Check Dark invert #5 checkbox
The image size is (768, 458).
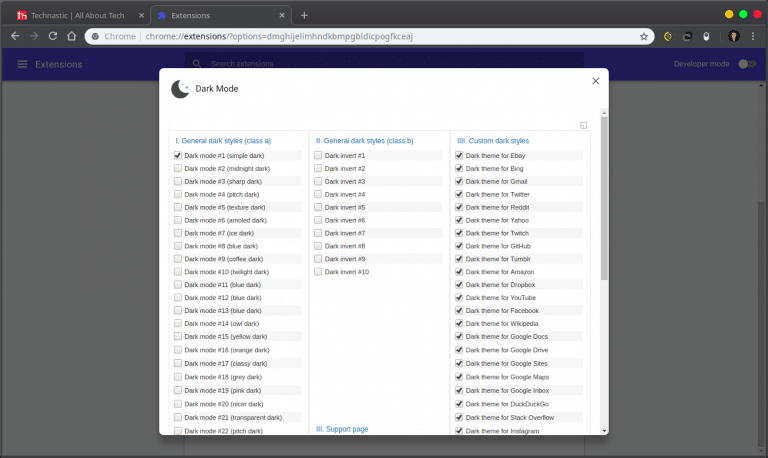[x=318, y=207]
